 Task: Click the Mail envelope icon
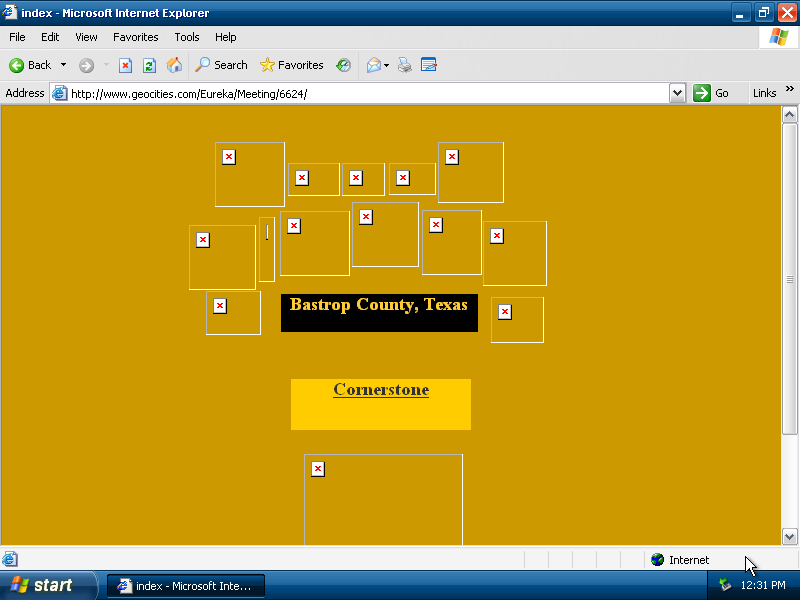point(373,65)
